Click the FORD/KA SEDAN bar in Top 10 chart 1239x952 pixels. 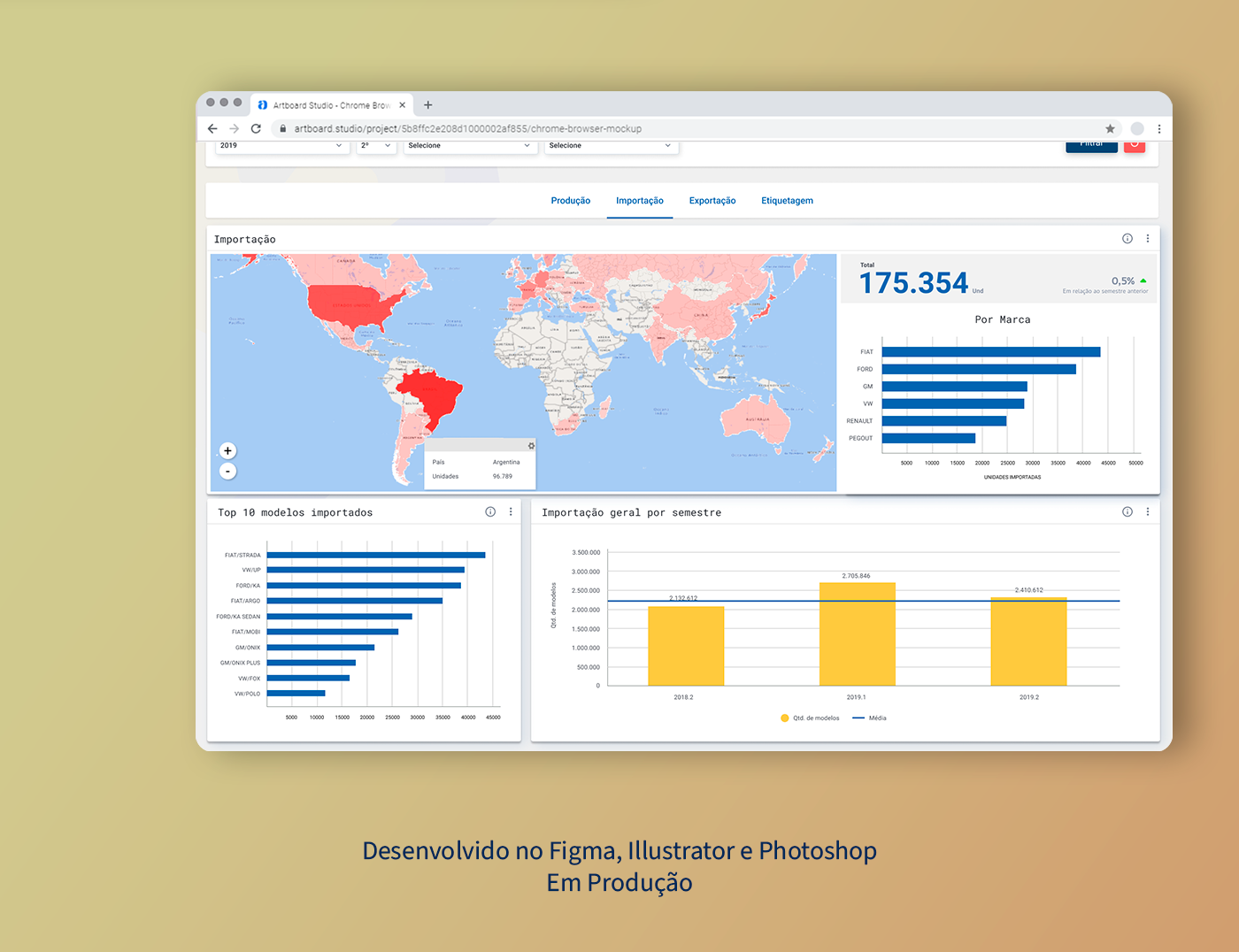coord(340,617)
